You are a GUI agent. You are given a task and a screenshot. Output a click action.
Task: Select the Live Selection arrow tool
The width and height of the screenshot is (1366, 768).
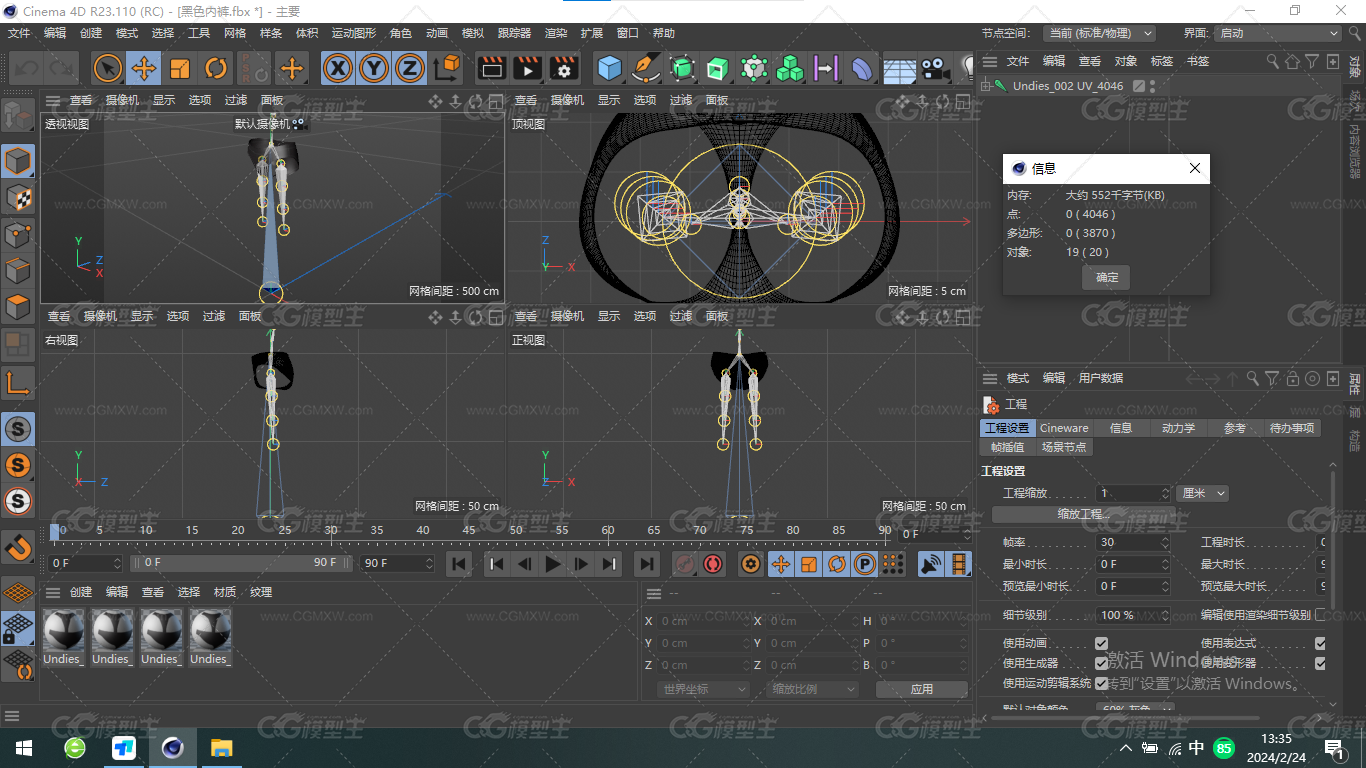coord(108,69)
